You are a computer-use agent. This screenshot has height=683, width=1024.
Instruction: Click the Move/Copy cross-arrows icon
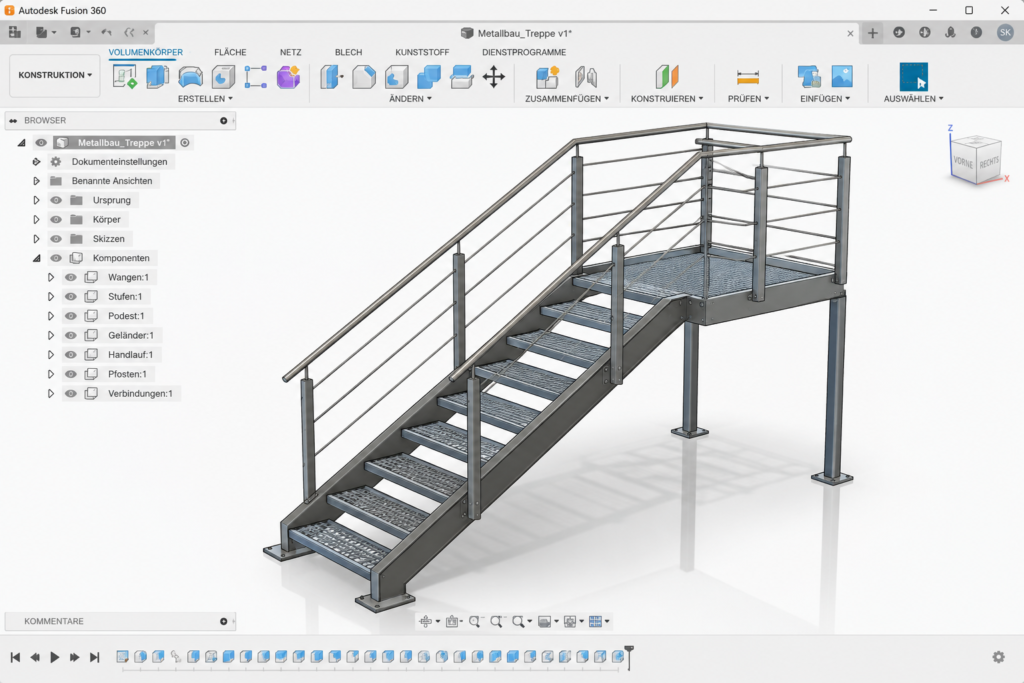(494, 77)
